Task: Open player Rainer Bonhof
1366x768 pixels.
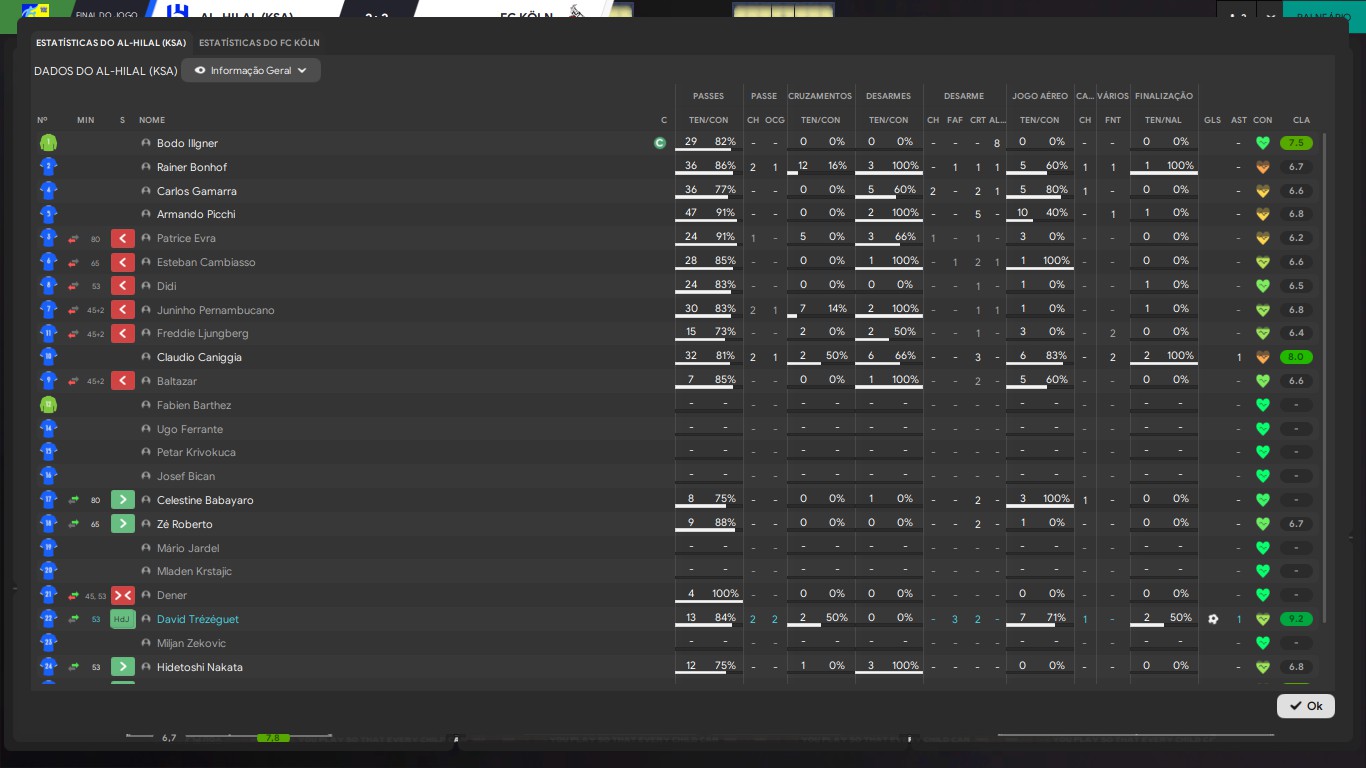Action: pyautogui.click(x=192, y=167)
